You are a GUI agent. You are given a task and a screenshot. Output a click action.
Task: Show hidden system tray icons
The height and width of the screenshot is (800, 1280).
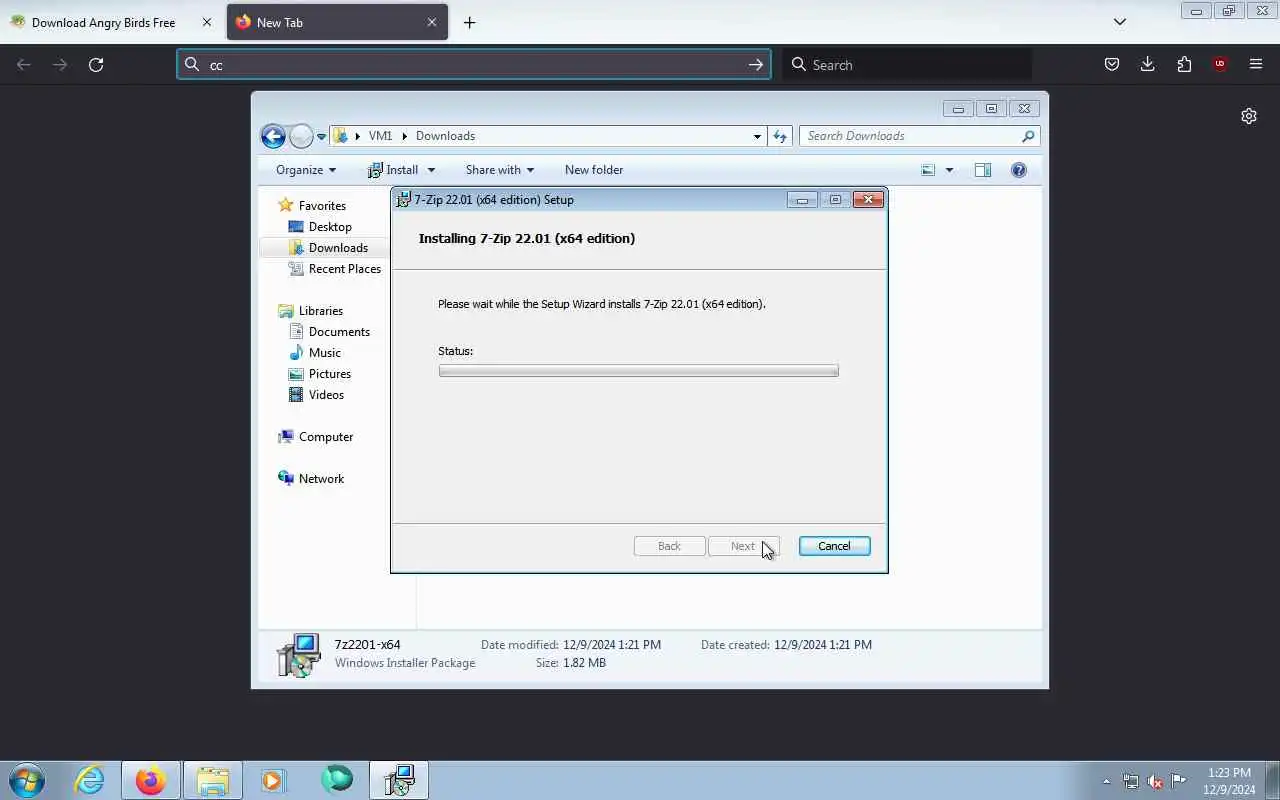(x=1106, y=781)
